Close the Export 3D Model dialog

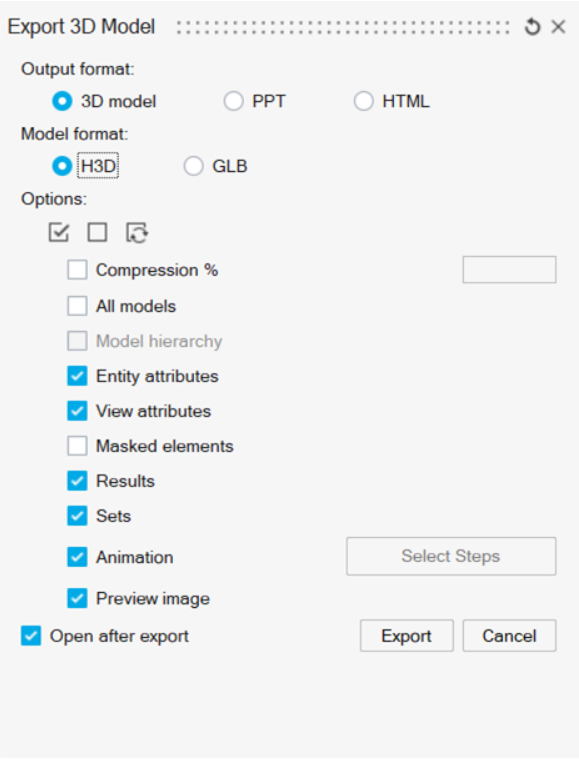559,27
